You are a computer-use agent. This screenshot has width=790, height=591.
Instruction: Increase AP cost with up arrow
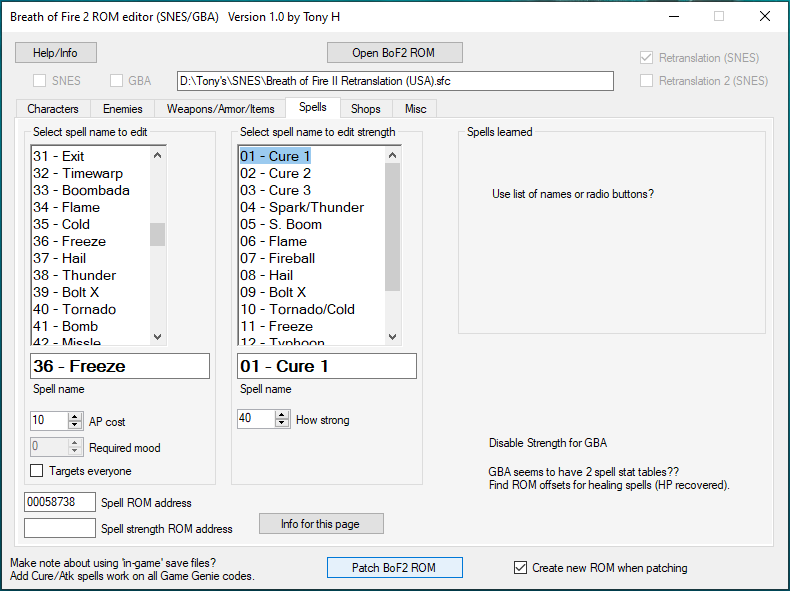pos(74,417)
